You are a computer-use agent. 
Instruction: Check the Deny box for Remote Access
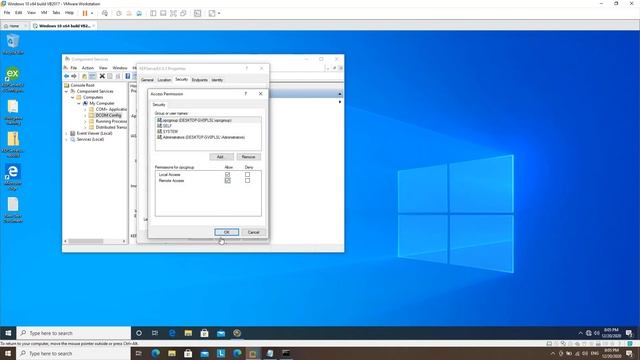point(247,180)
